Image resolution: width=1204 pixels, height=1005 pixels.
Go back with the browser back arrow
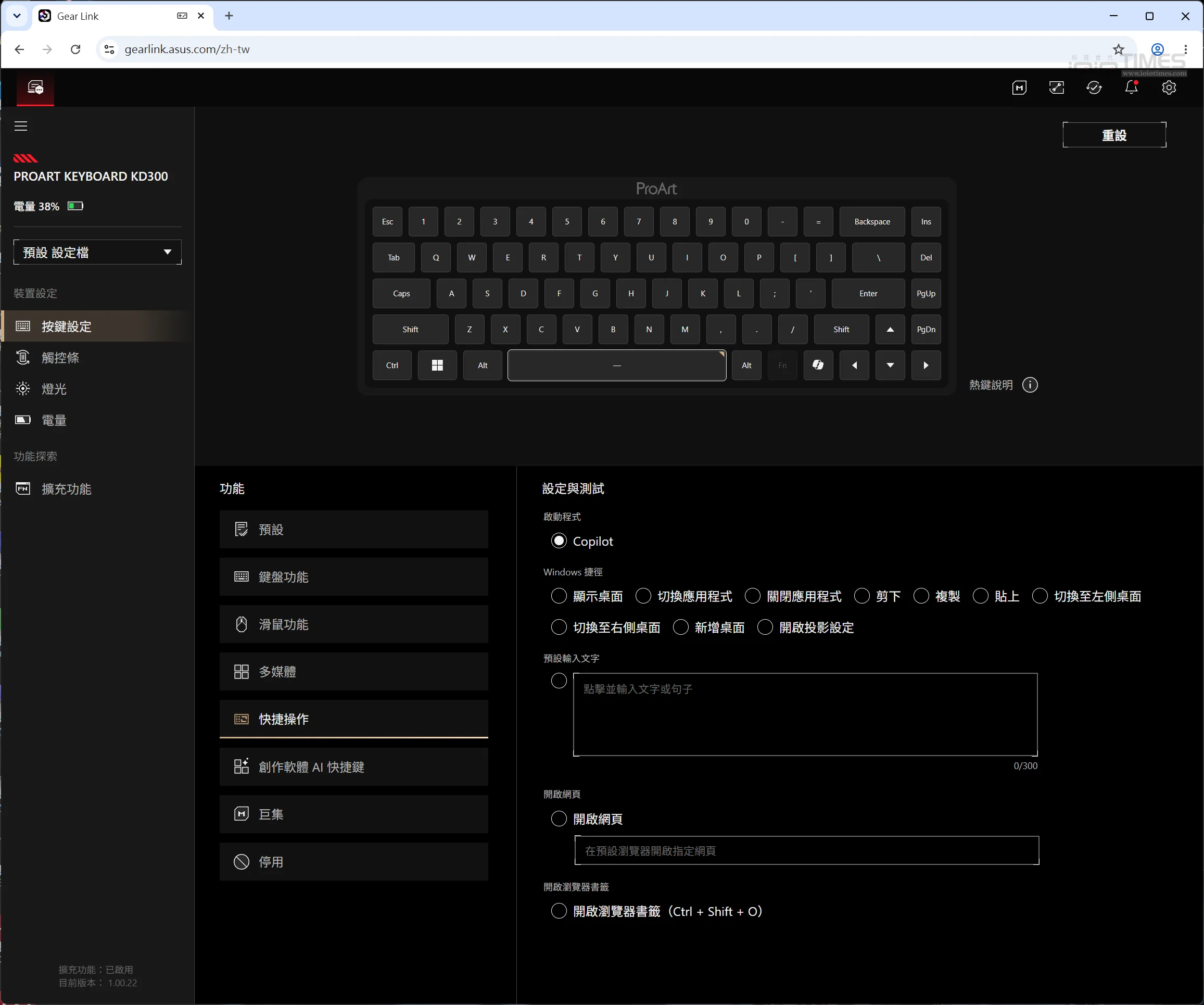pyautogui.click(x=19, y=49)
